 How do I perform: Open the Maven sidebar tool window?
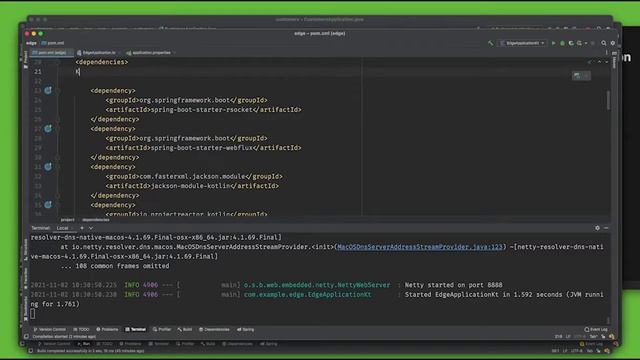point(614,61)
